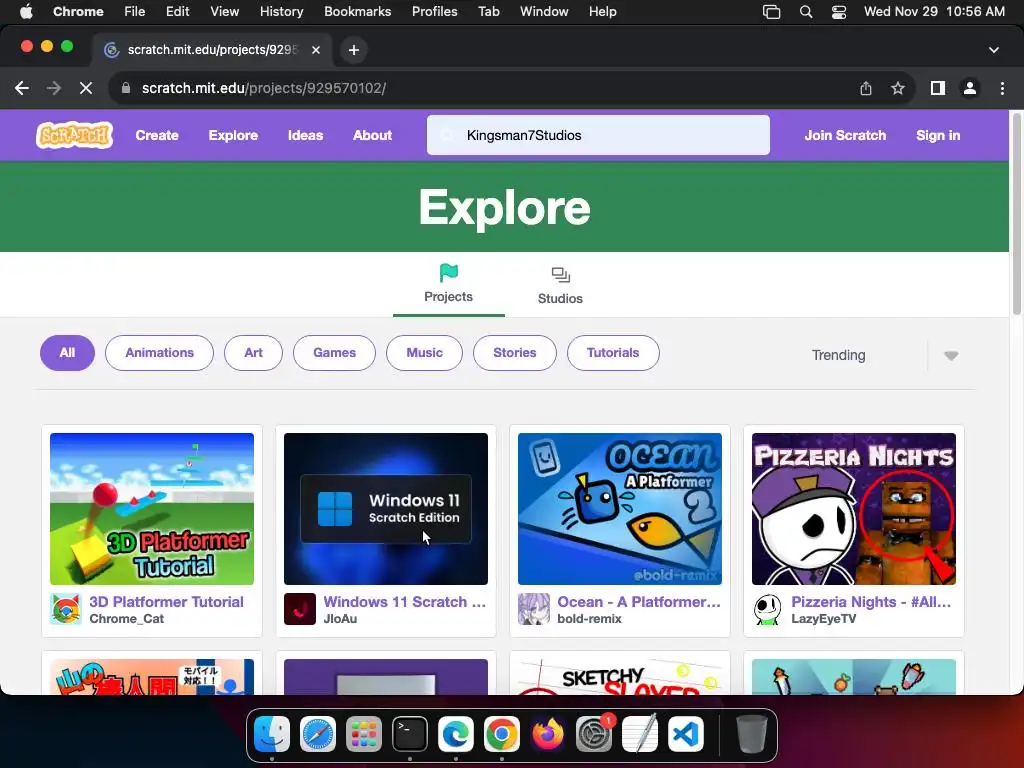The width and height of the screenshot is (1024, 768).
Task: Open the Create page
Action: [x=157, y=135]
